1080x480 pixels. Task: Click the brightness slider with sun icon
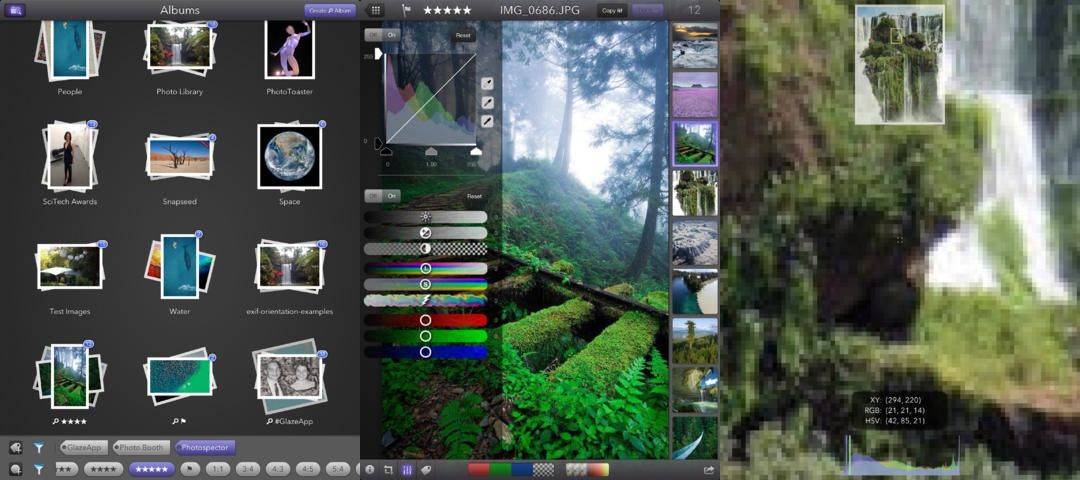click(x=426, y=216)
